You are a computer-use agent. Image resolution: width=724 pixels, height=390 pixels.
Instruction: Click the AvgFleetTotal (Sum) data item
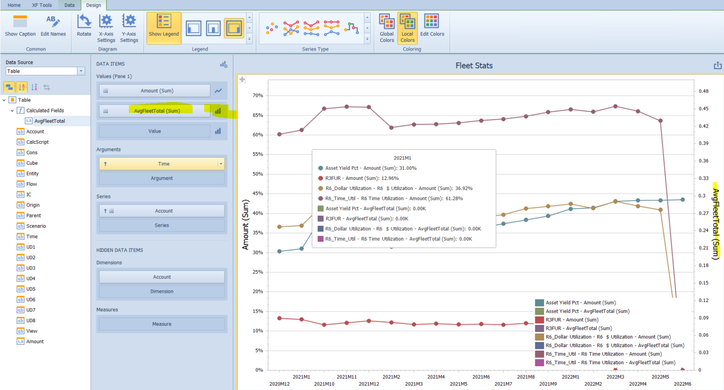[154, 111]
